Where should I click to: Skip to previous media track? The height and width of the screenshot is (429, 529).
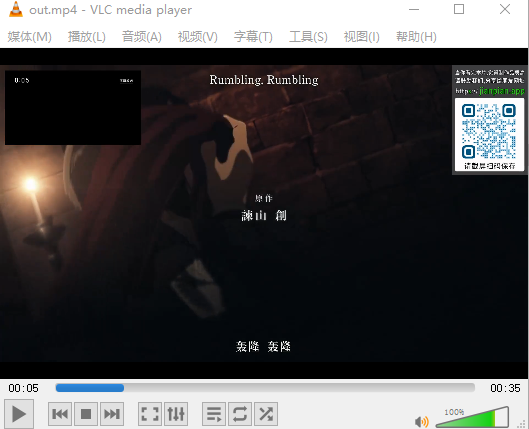click(x=60, y=414)
